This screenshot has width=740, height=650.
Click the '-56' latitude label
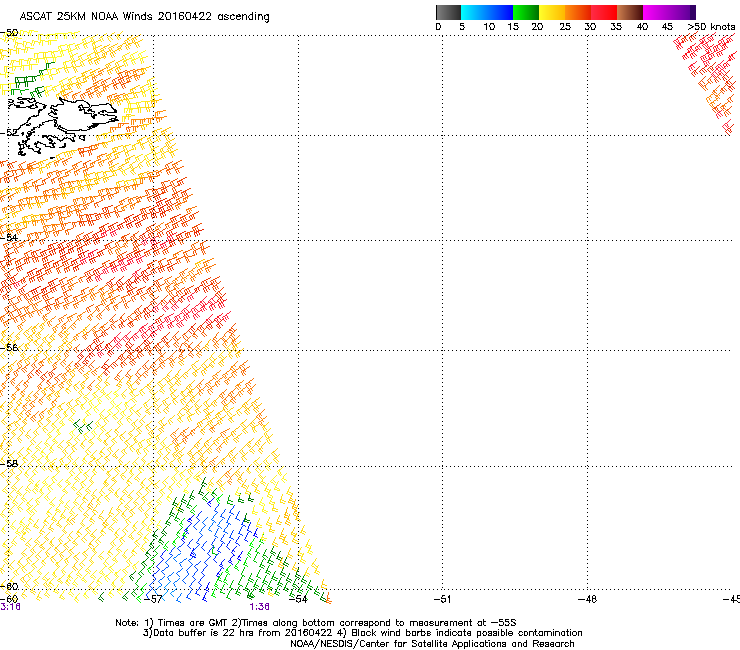(x=9, y=347)
